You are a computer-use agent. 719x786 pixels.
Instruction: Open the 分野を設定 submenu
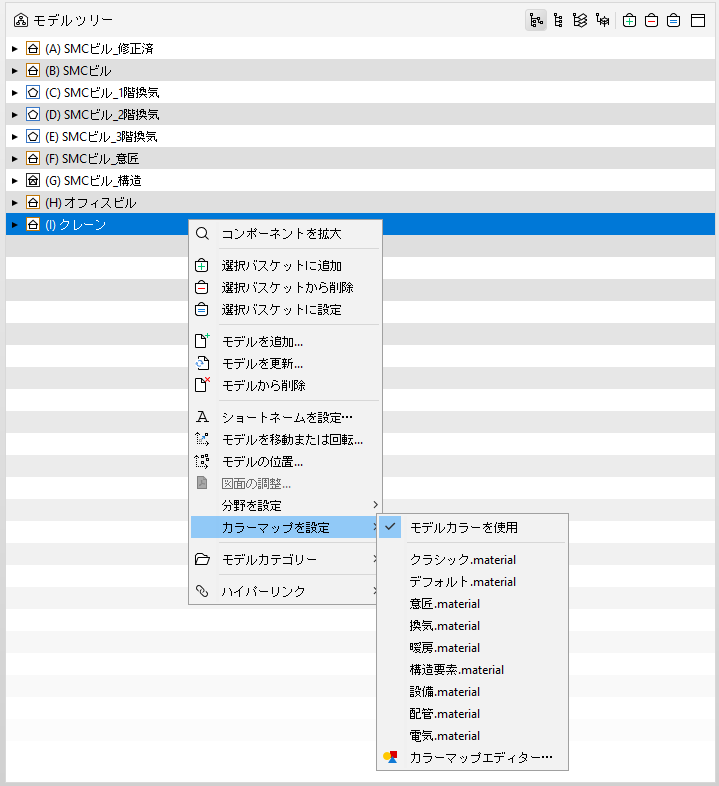point(285,505)
